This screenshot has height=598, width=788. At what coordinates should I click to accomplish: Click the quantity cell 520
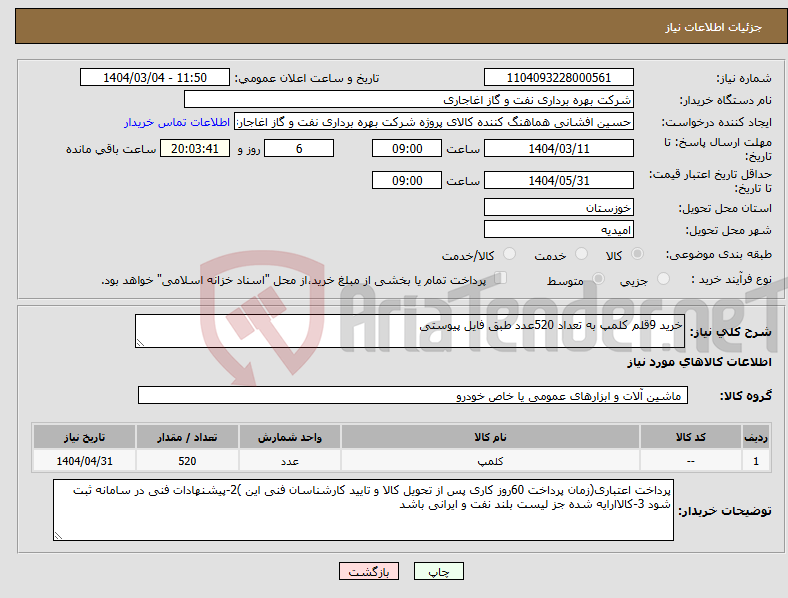[187, 461]
